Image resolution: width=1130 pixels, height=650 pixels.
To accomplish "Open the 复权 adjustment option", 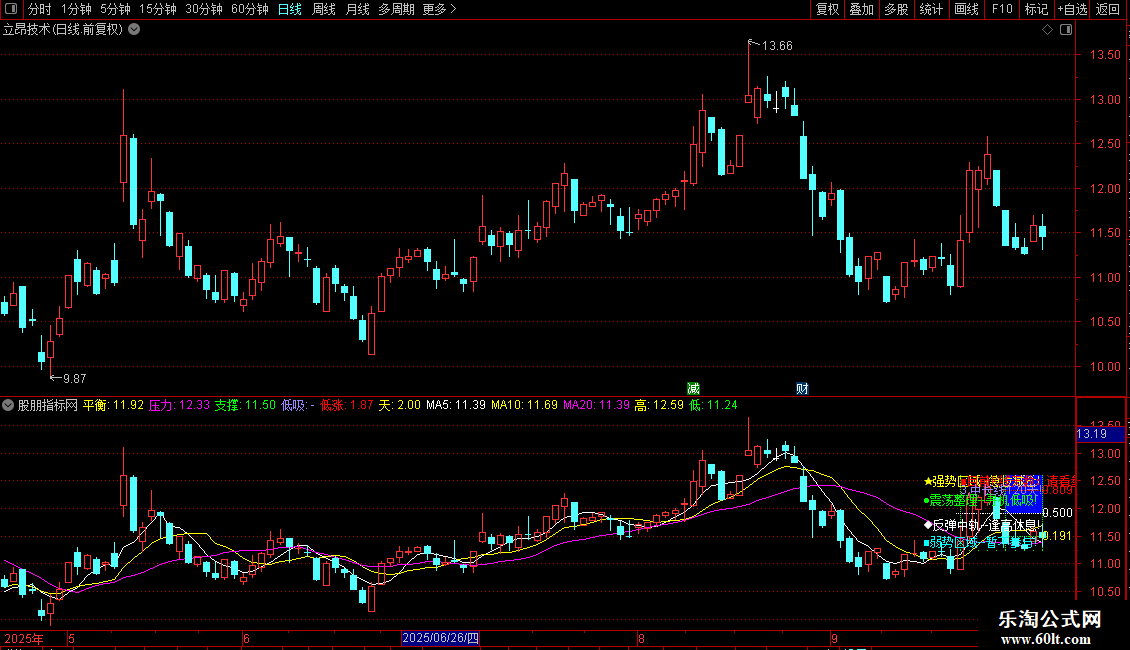I will coord(827,9).
